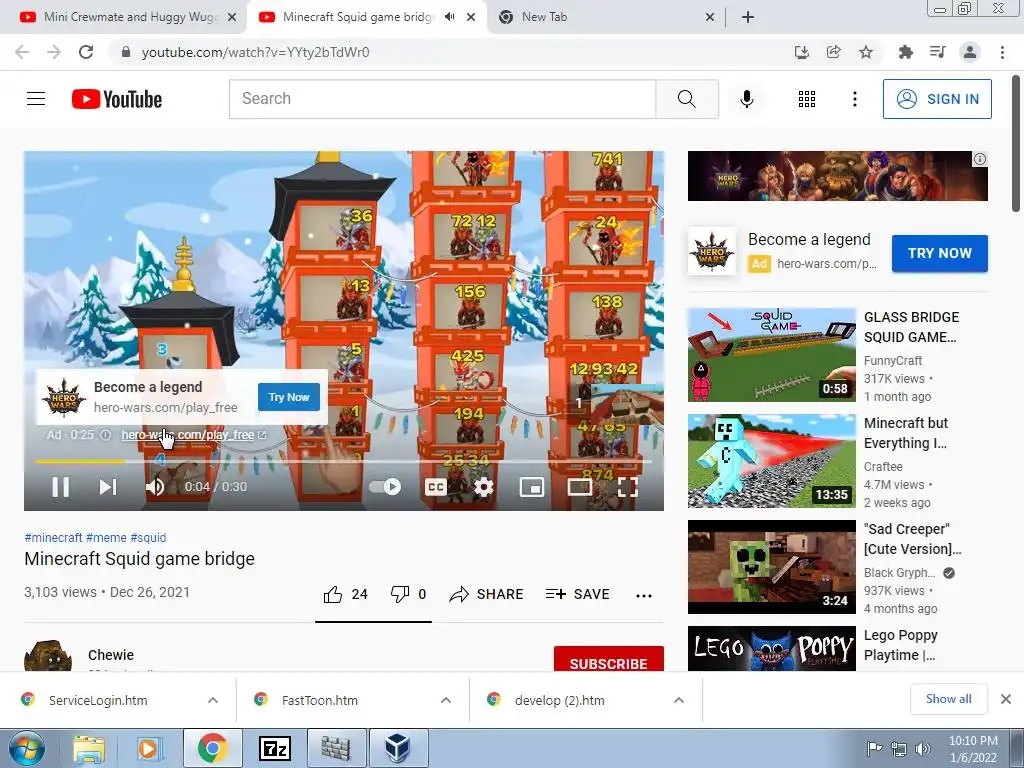Show all downloads
Screen dimensions: 1024x768
[x=948, y=699]
